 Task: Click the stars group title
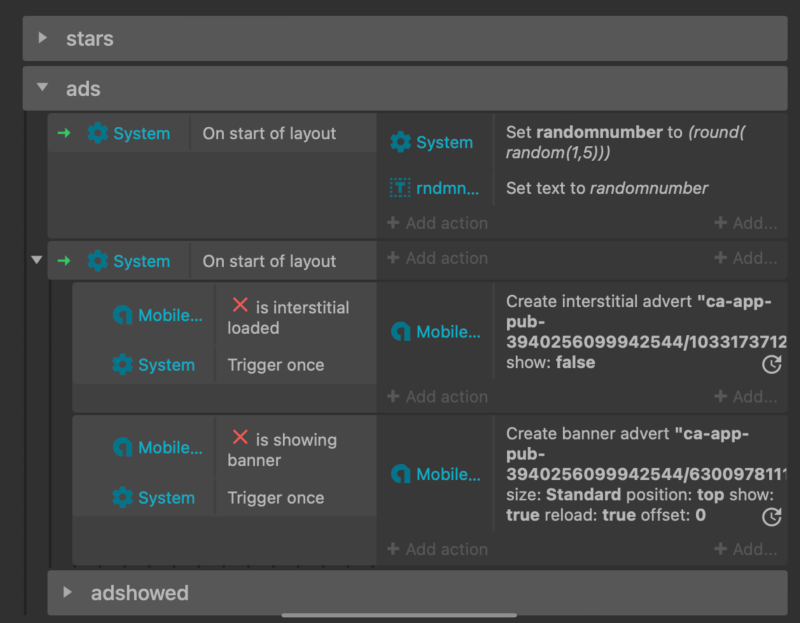pyautogui.click(x=90, y=38)
